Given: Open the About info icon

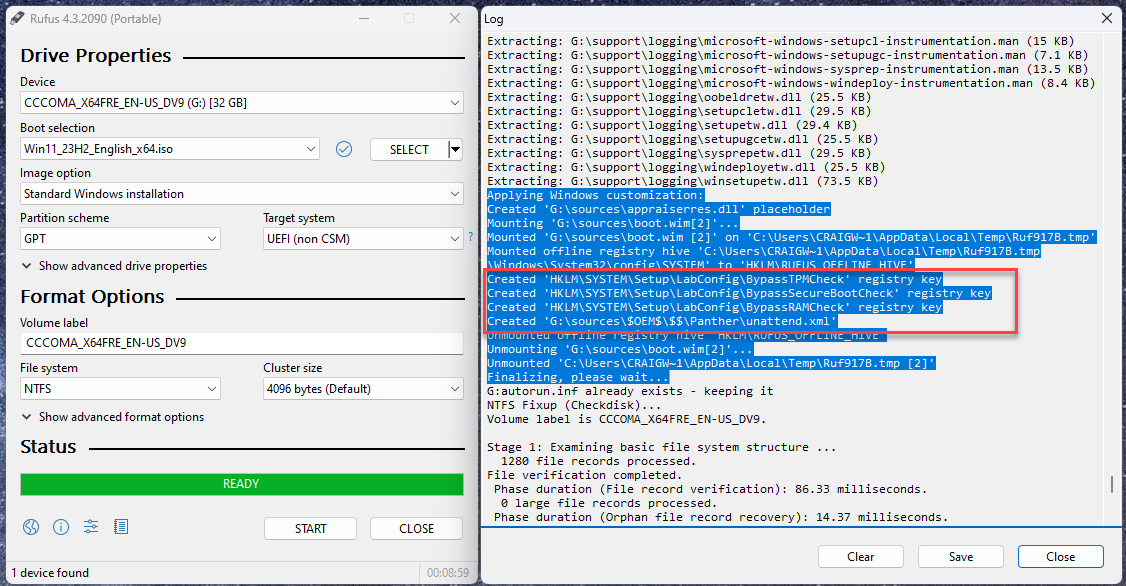Looking at the screenshot, I should point(61,527).
